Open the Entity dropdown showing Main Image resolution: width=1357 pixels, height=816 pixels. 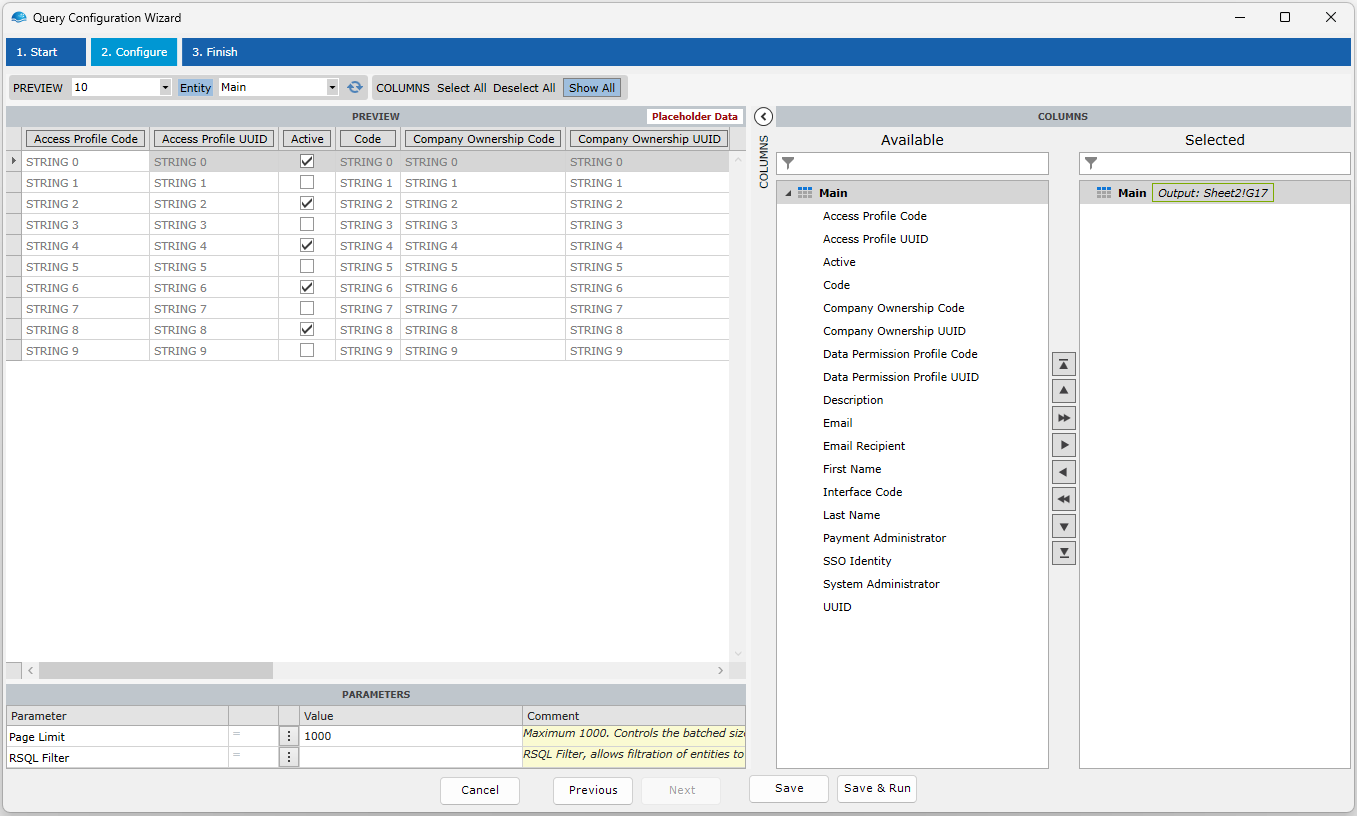pyautogui.click(x=333, y=87)
